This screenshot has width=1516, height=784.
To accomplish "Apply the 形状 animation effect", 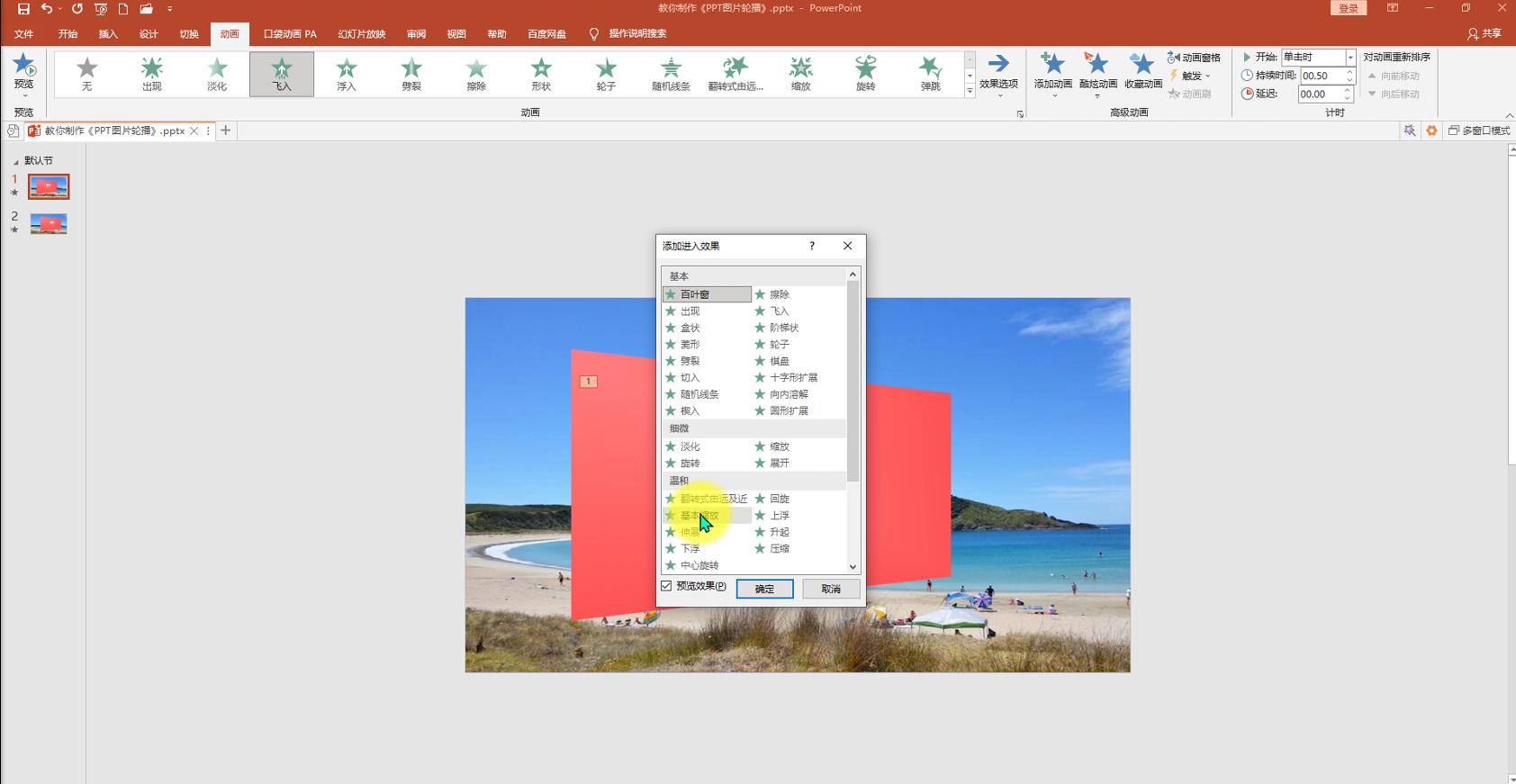I will [541, 74].
